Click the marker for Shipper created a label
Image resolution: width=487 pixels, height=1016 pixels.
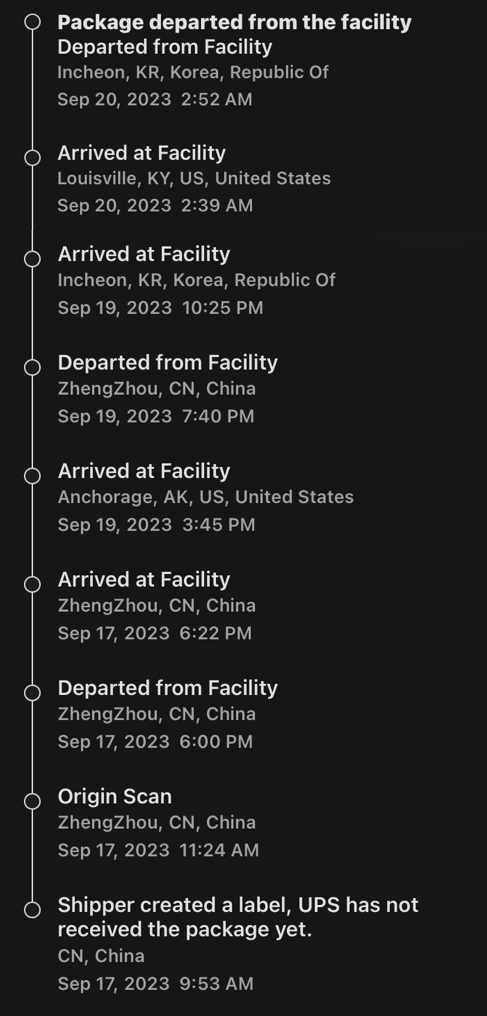pos(32,909)
